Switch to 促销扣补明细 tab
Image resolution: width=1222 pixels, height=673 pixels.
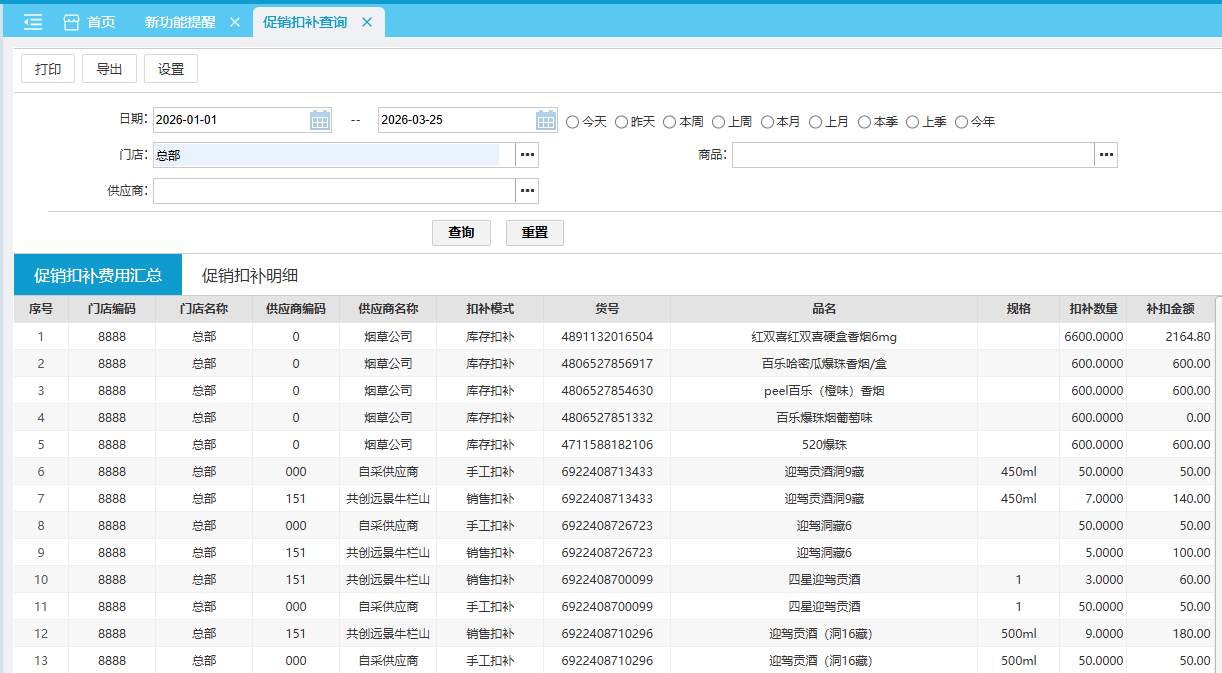(250, 276)
